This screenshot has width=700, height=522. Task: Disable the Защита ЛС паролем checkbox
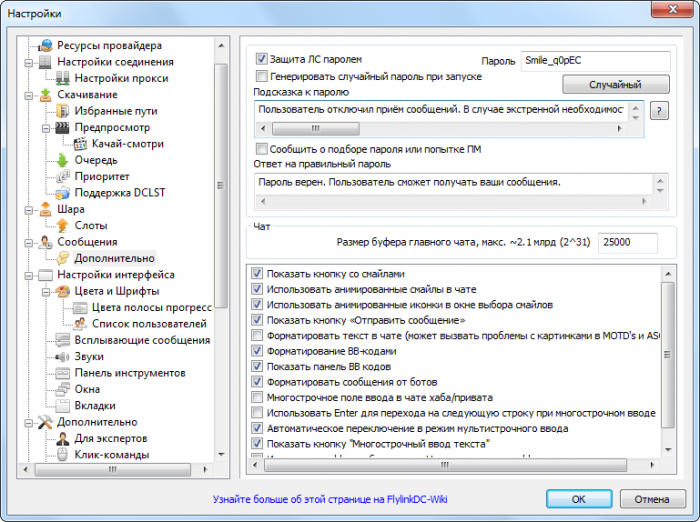click(262, 59)
